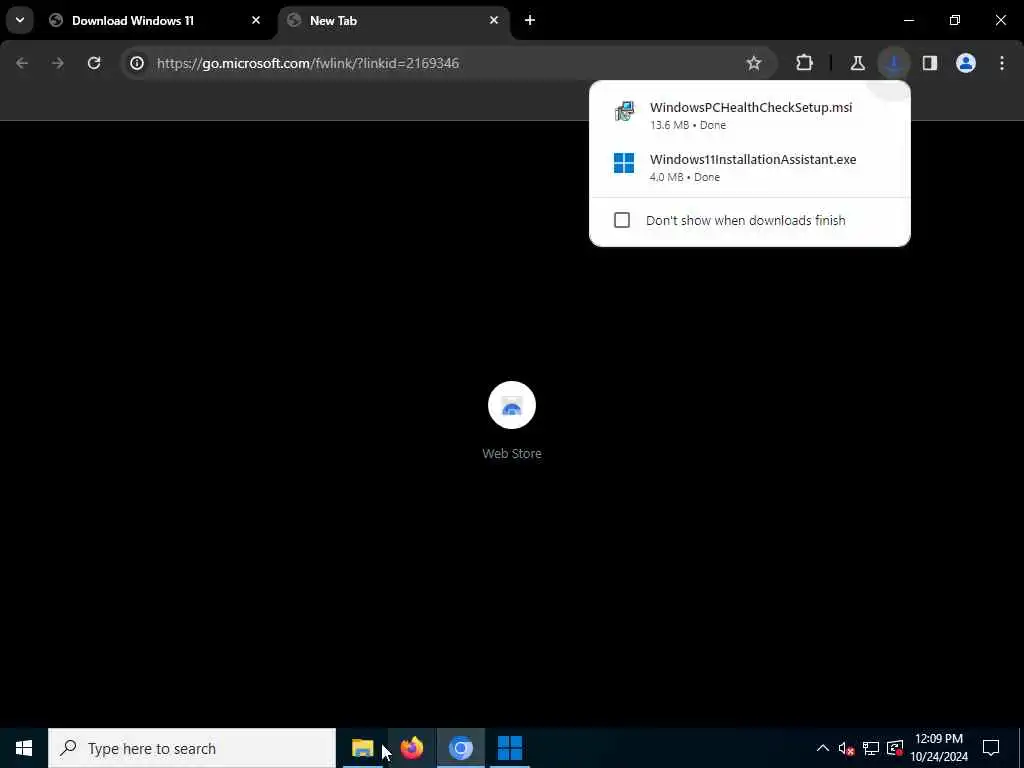Open the Extensions puzzle icon

click(x=805, y=63)
